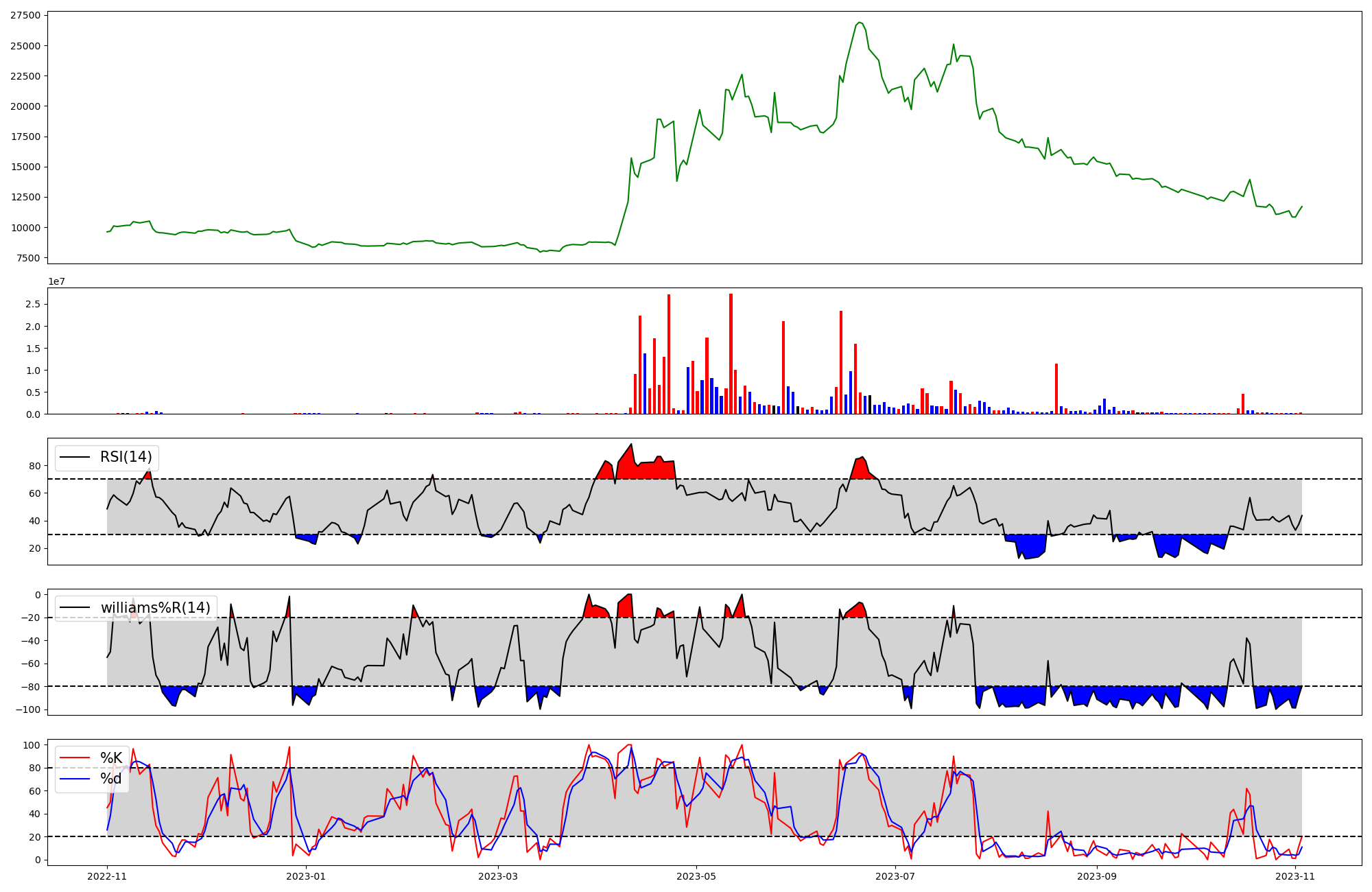Click the blue %d legend line sample

click(75, 779)
